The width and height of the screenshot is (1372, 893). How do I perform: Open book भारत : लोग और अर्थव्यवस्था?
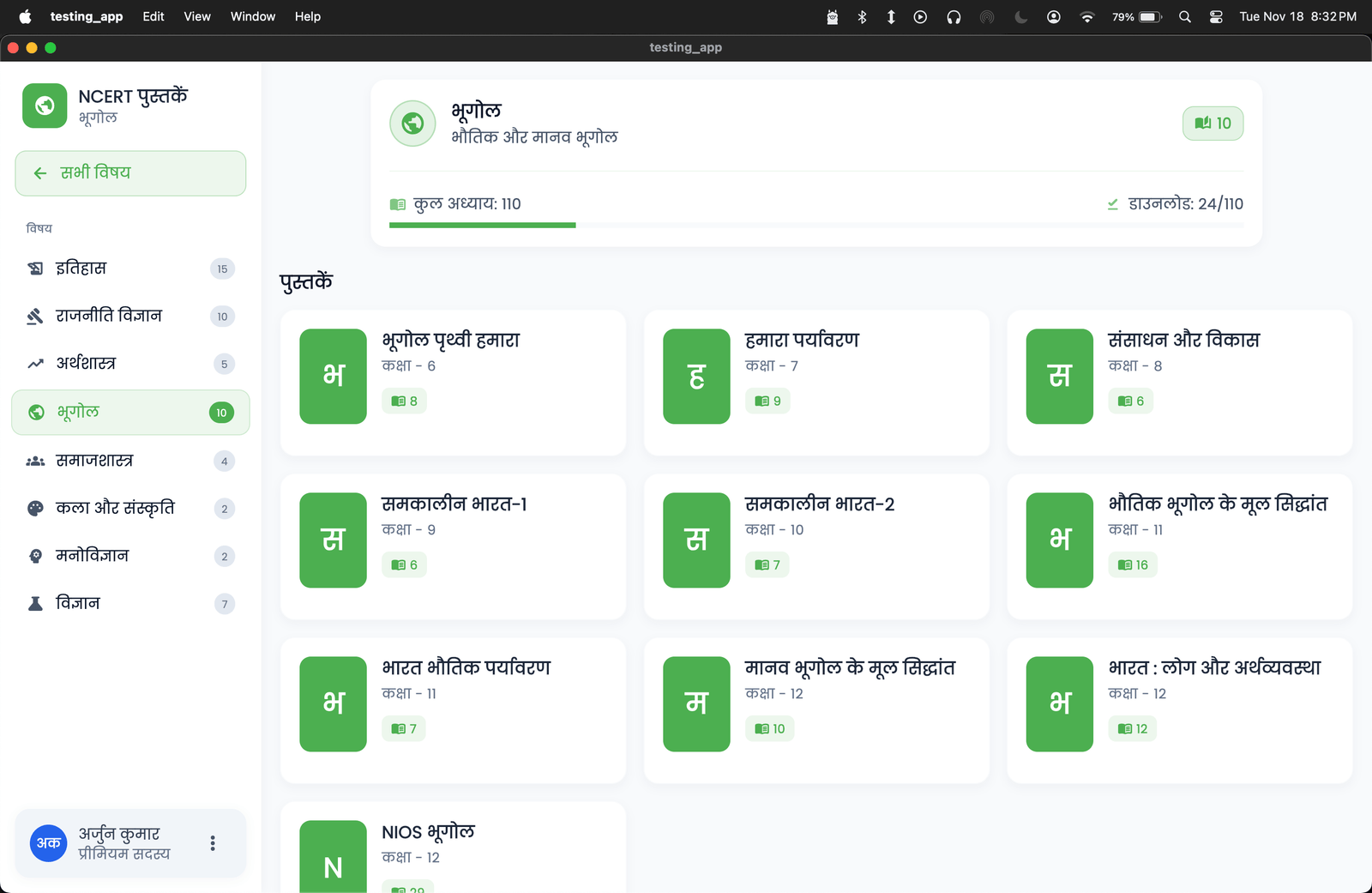(x=1180, y=710)
